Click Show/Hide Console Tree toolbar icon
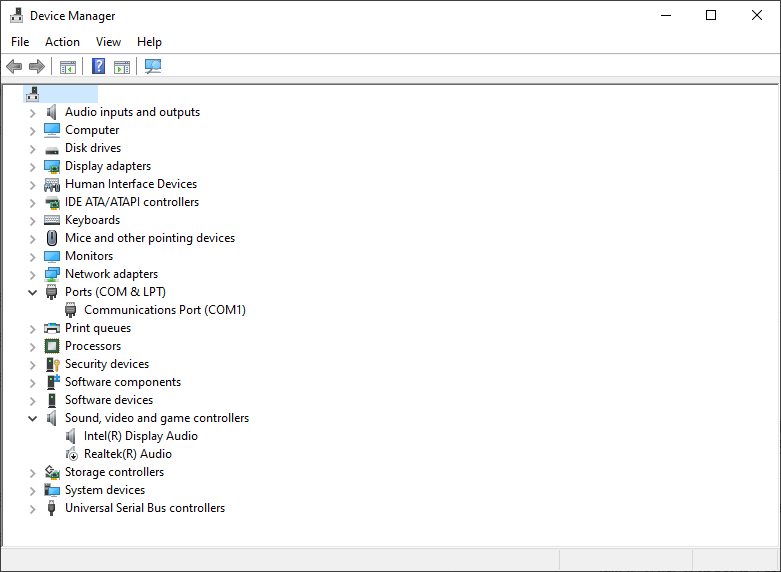This screenshot has height=572, width=781. tap(68, 67)
